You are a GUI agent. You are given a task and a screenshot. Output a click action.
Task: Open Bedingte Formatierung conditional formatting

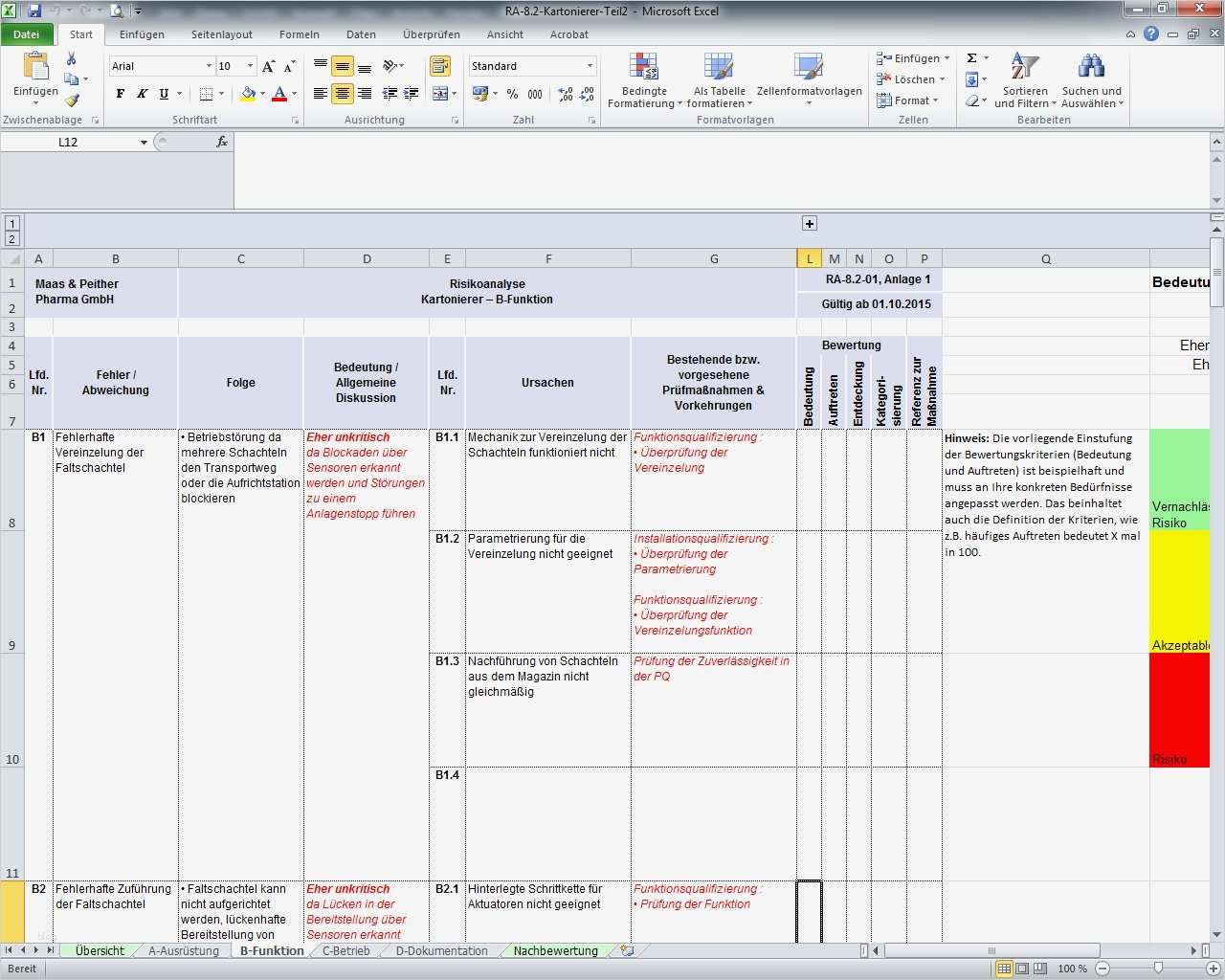click(643, 81)
